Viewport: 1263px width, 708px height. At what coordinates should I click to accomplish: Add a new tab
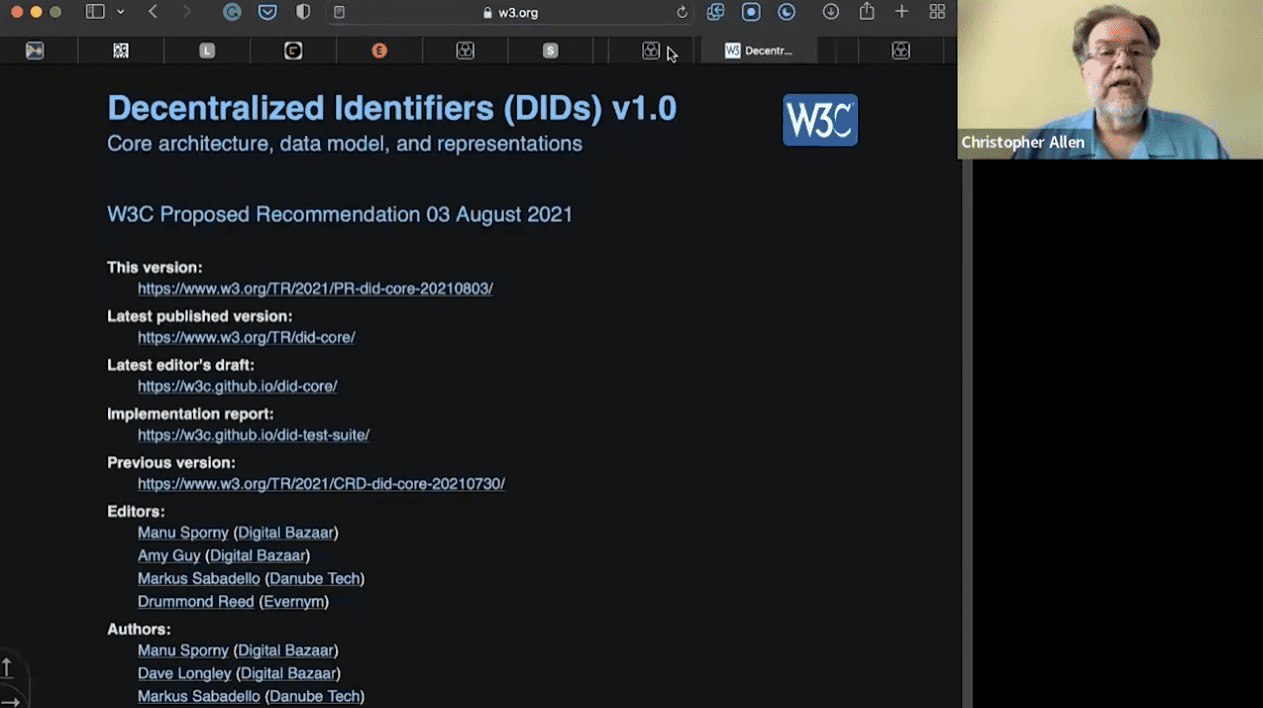click(901, 12)
